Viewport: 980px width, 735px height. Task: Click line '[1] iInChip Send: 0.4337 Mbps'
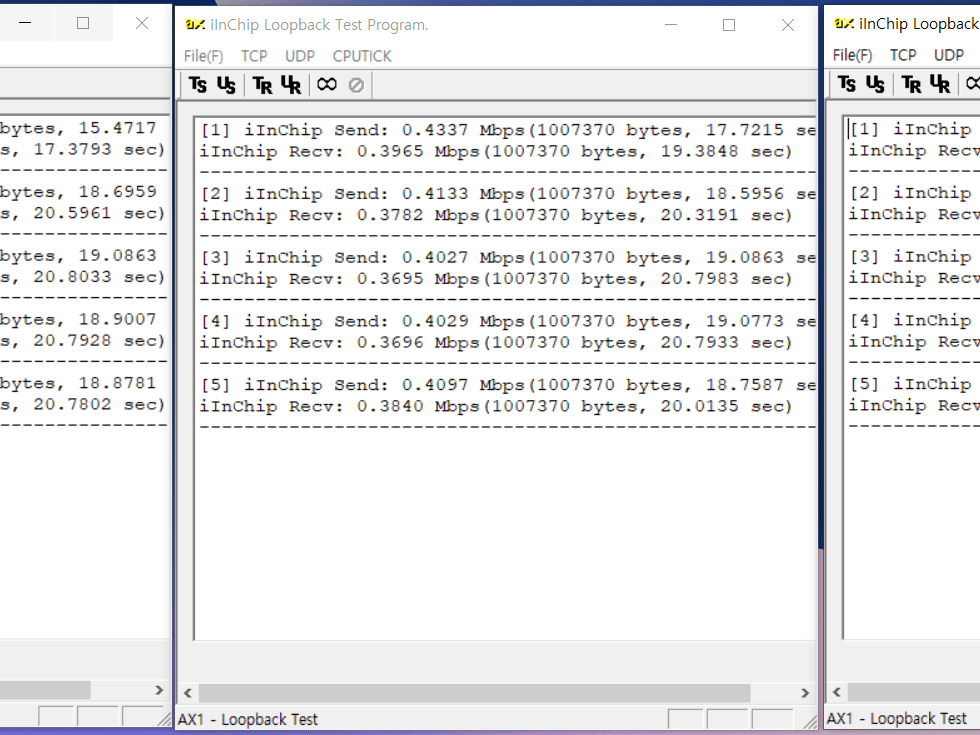pyautogui.click(x=508, y=130)
